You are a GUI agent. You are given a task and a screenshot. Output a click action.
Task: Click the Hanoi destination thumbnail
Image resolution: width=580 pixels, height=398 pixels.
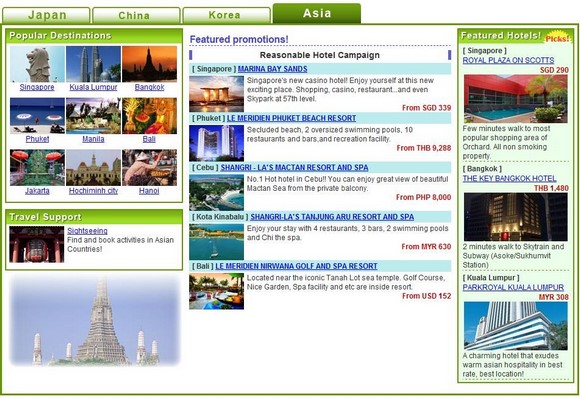click(149, 168)
